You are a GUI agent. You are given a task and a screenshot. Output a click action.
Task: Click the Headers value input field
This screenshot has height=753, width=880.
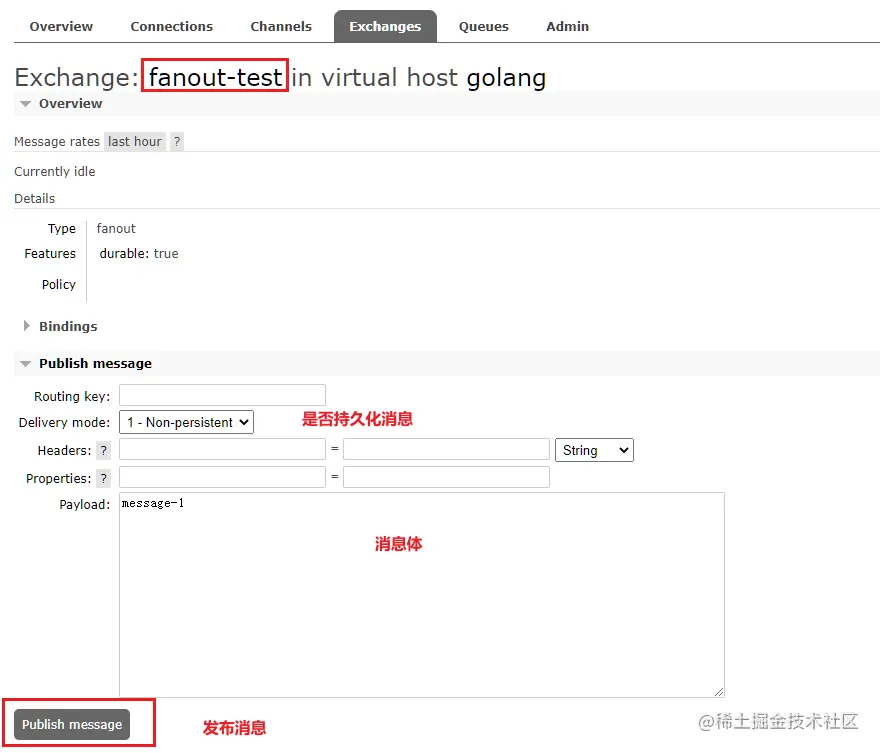point(446,449)
